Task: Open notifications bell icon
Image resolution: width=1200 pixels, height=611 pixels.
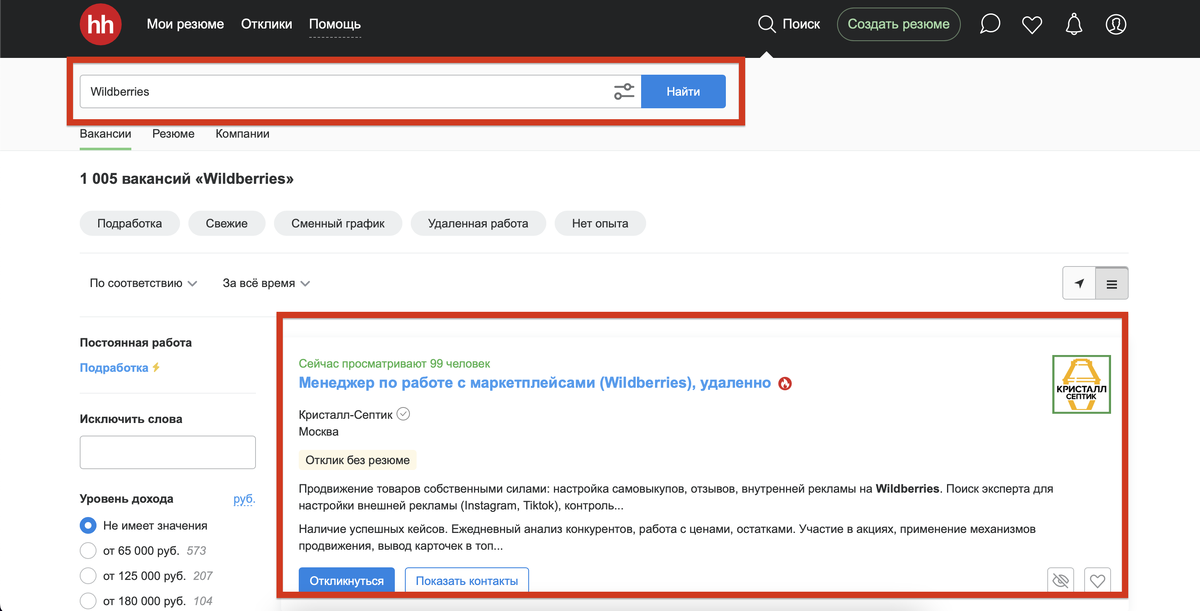Action: pyautogui.click(x=1074, y=24)
